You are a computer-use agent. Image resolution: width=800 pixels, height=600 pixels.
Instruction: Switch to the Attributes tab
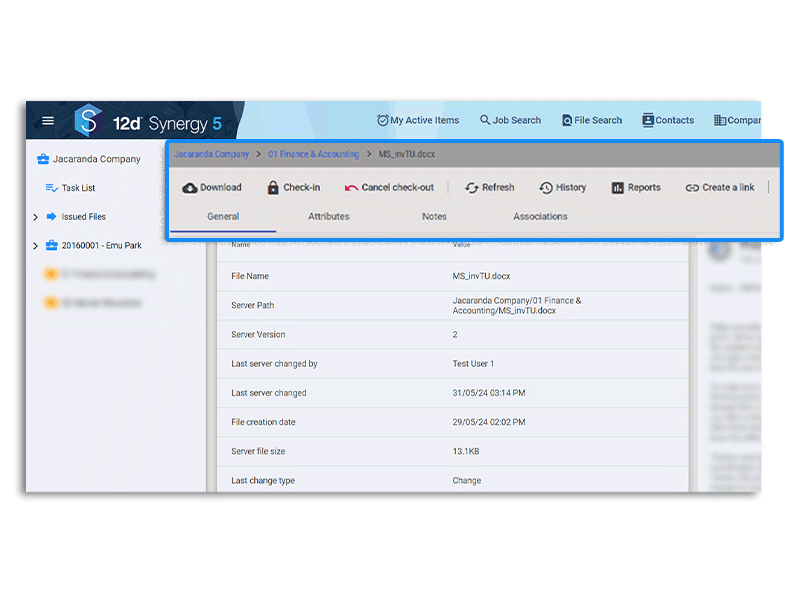329,217
